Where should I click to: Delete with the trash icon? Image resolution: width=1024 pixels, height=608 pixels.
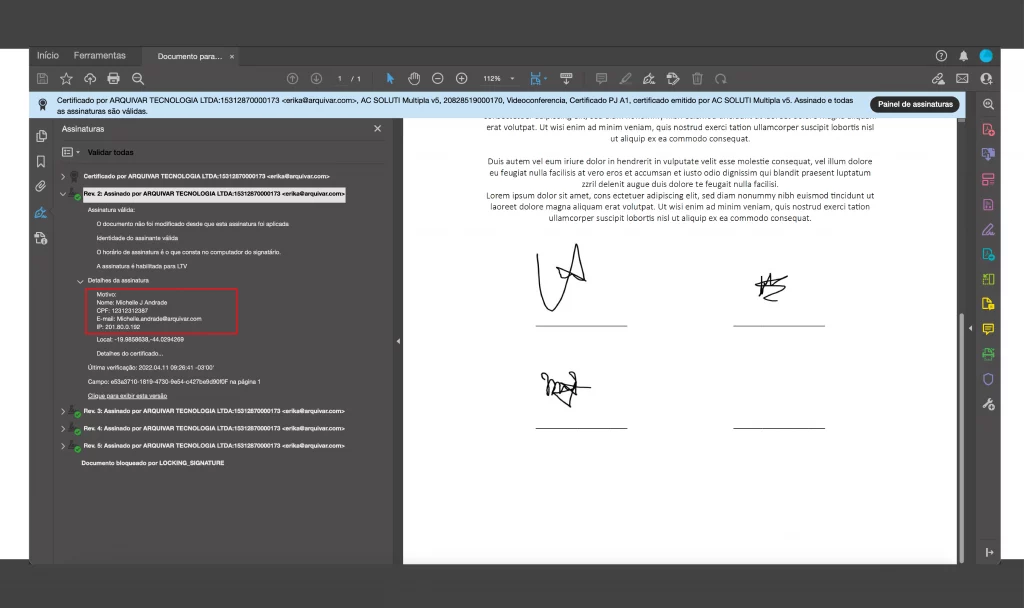tap(697, 78)
